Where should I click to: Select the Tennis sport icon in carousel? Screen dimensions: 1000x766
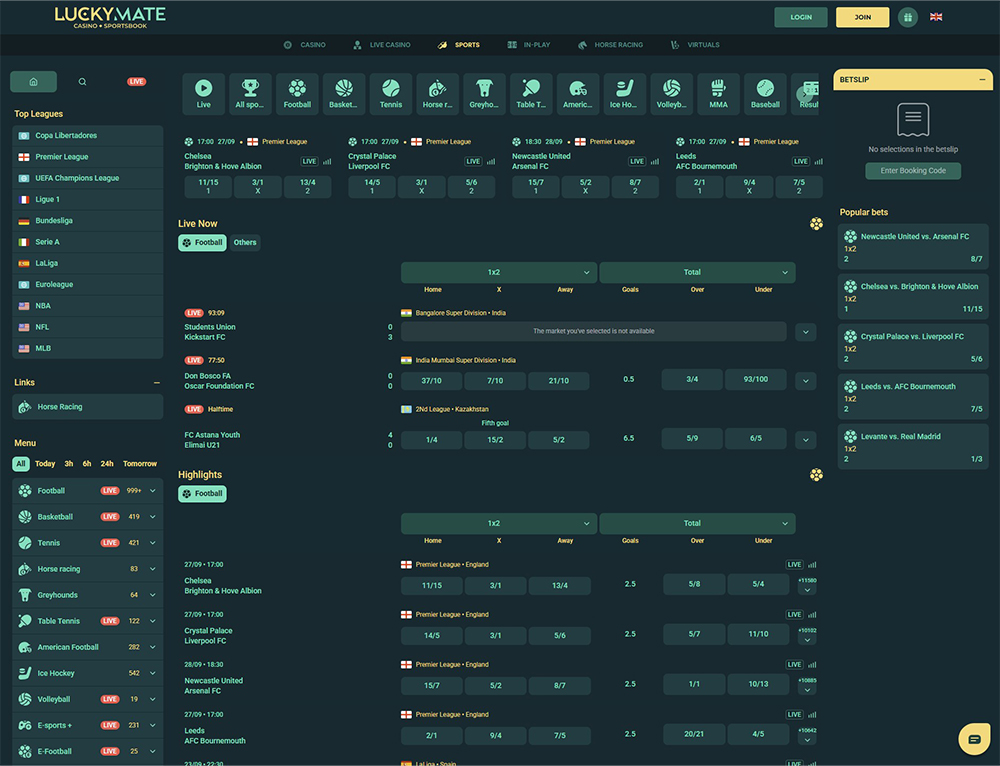pyautogui.click(x=391, y=93)
